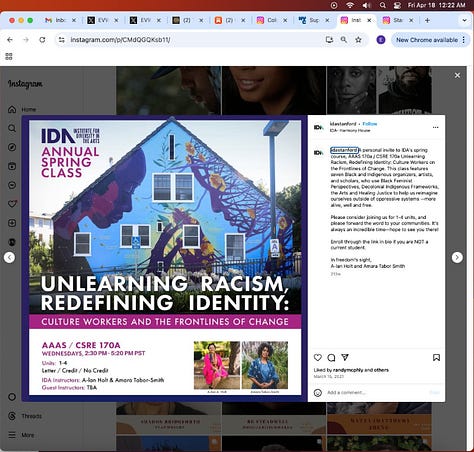The image size is (474, 452).
Task: Save the post with bookmark icon
Action: [x=436, y=357]
